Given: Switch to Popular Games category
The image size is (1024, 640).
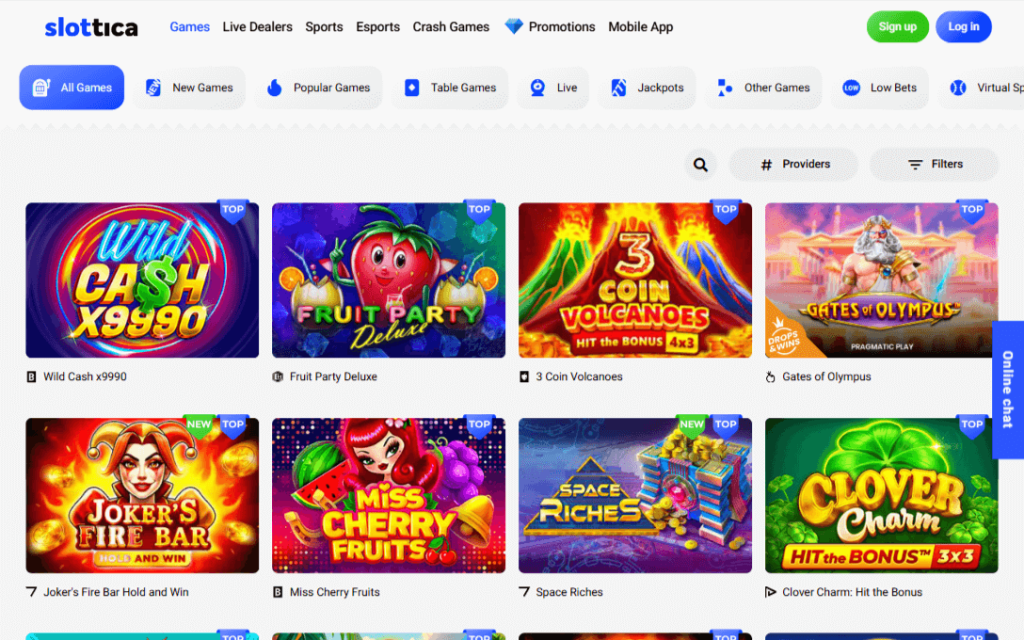Looking at the screenshot, I should pyautogui.click(x=319, y=88).
